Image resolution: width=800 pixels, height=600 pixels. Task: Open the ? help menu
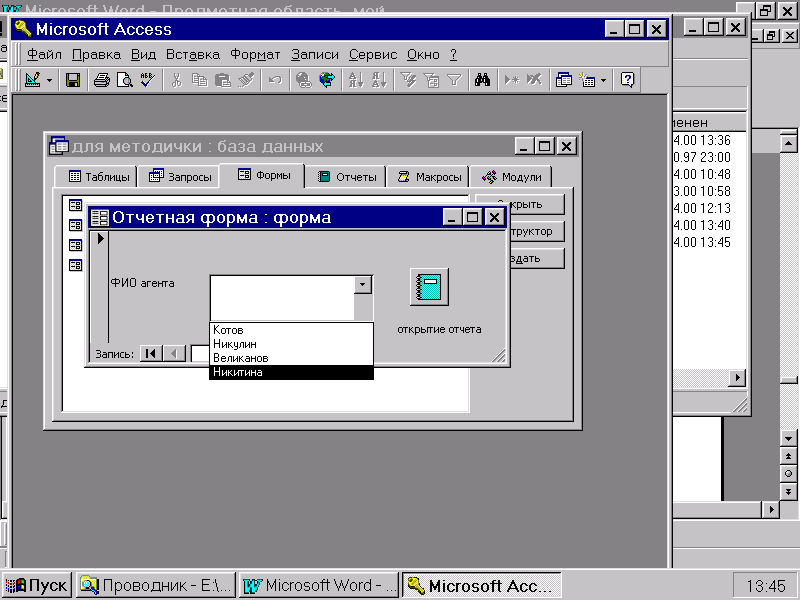[x=454, y=55]
